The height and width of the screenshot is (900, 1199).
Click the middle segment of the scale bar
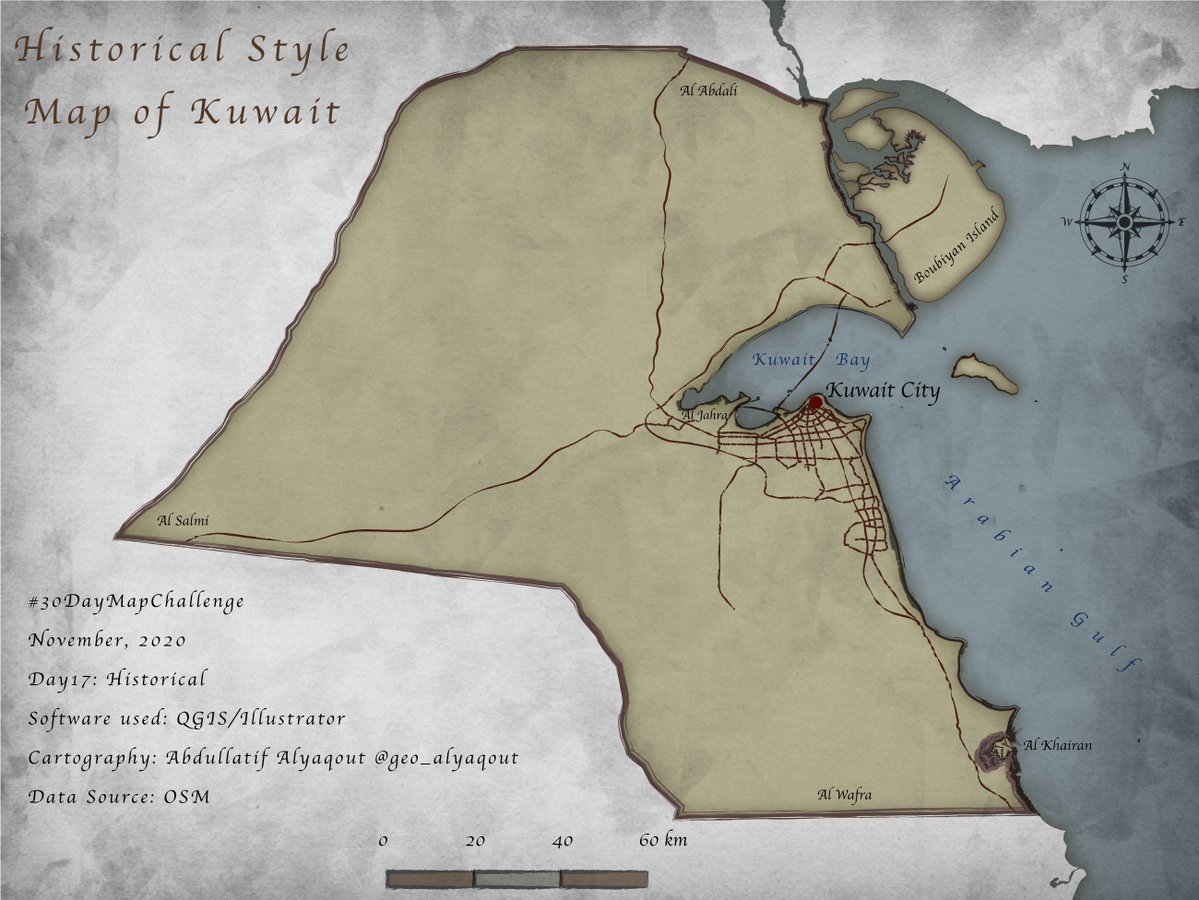point(517,879)
